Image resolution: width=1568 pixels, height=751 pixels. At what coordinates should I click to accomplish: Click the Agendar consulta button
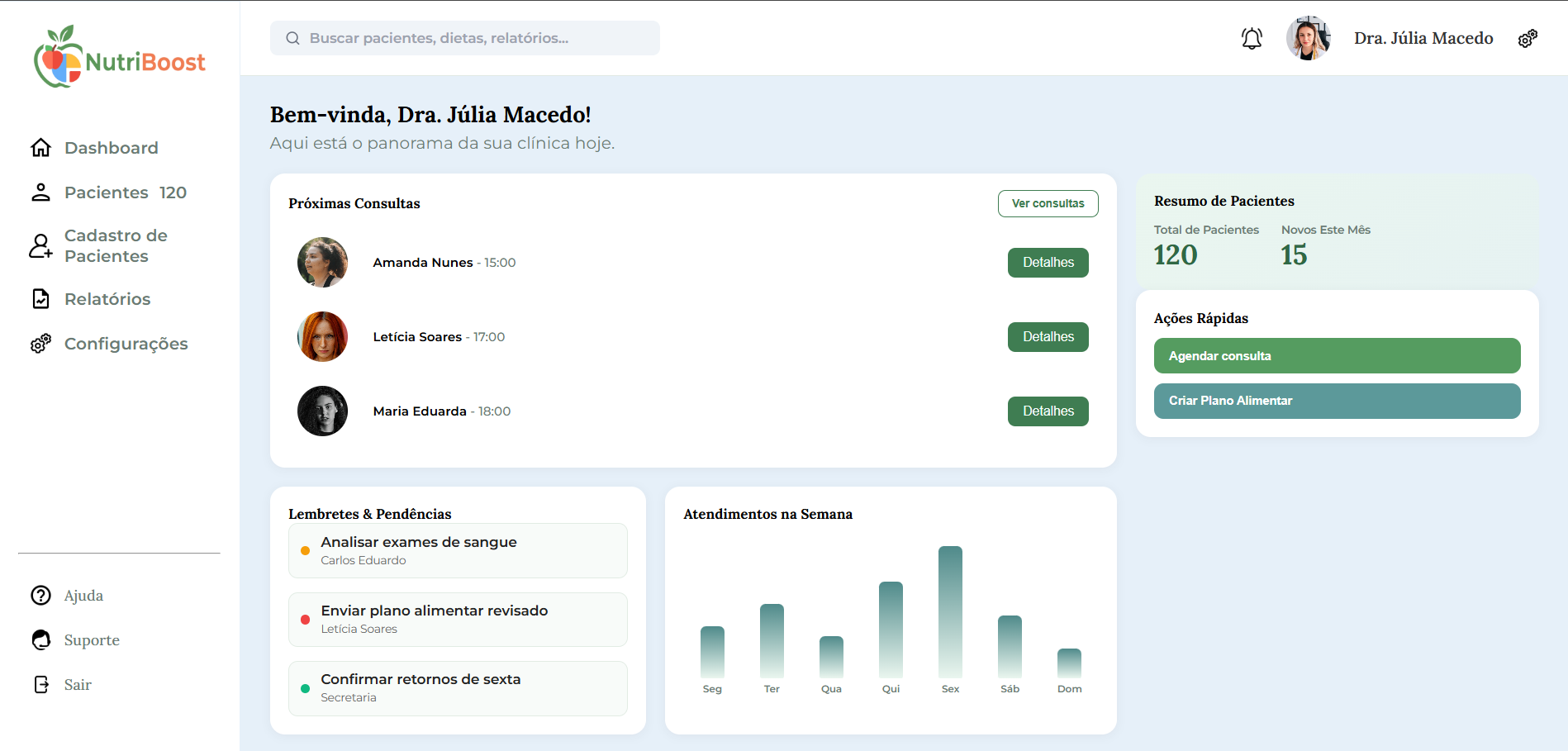pos(1337,356)
